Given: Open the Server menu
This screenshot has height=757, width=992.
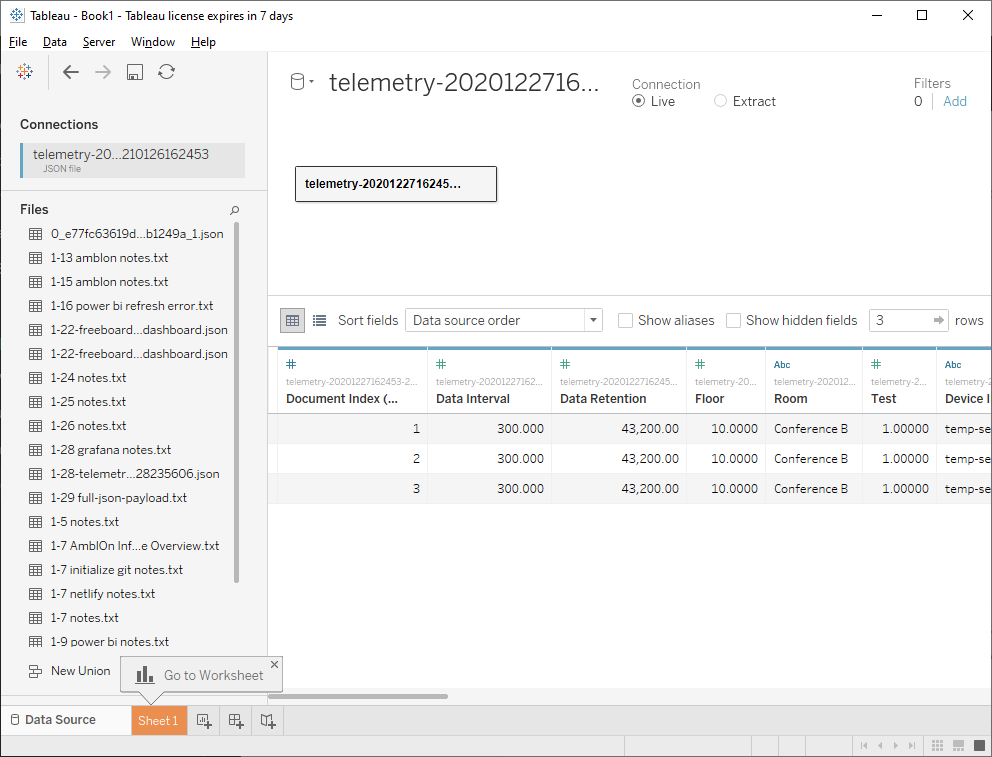Looking at the screenshot, I should 99,42.
